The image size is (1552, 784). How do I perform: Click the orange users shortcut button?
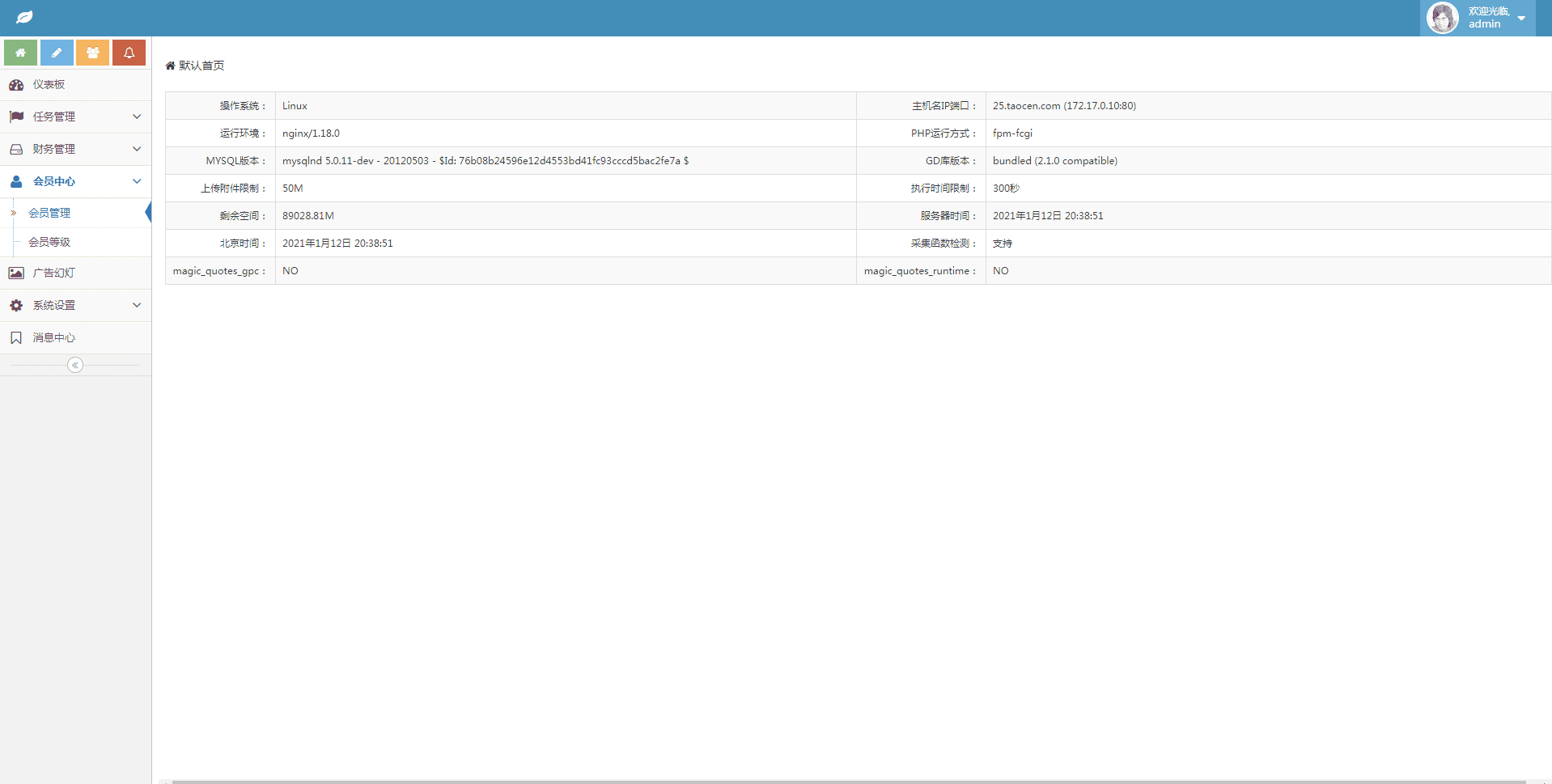(x=93, y=53)
